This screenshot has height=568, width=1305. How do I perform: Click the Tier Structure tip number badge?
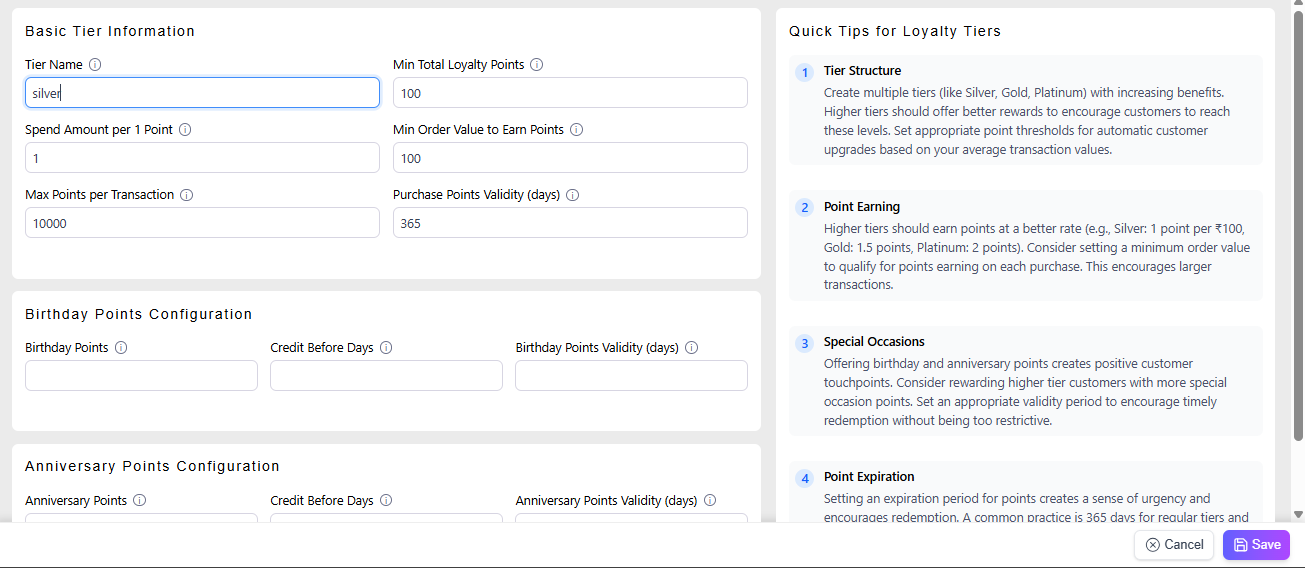click(x=804, y=73)
